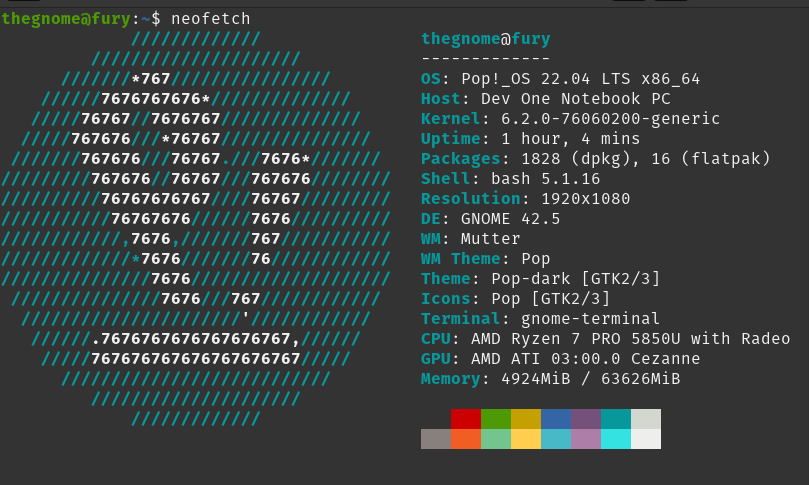Click the bright yellow color block
This screenshot has width=809, height=485.
pos(526,439)
